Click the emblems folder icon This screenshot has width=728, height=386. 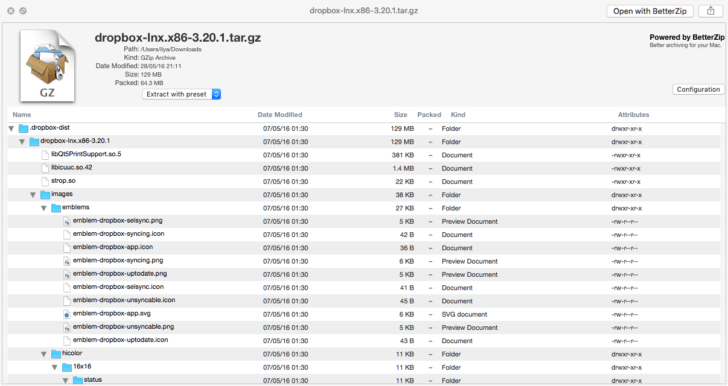pos(56,208)
